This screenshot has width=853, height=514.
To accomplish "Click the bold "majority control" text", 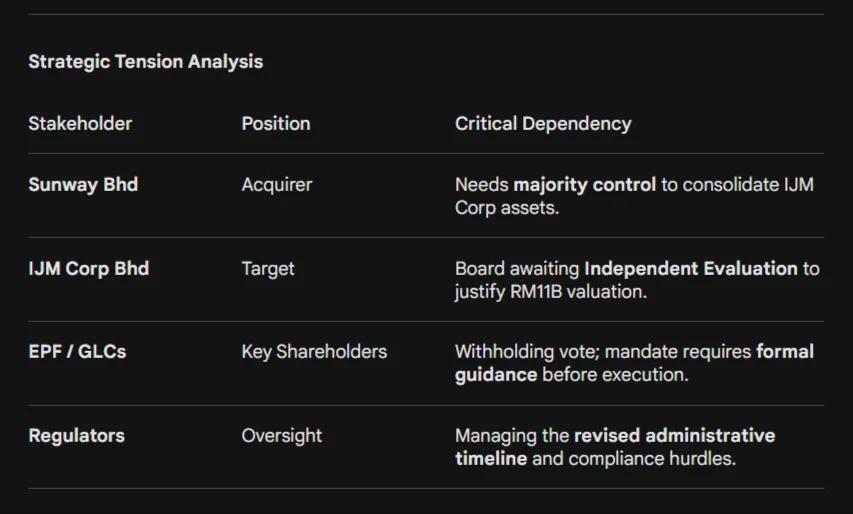I will tap(585, 185).
